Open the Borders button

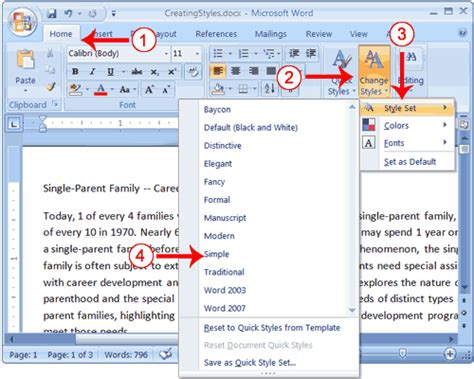pyautogui.click(x=243, y=89)
